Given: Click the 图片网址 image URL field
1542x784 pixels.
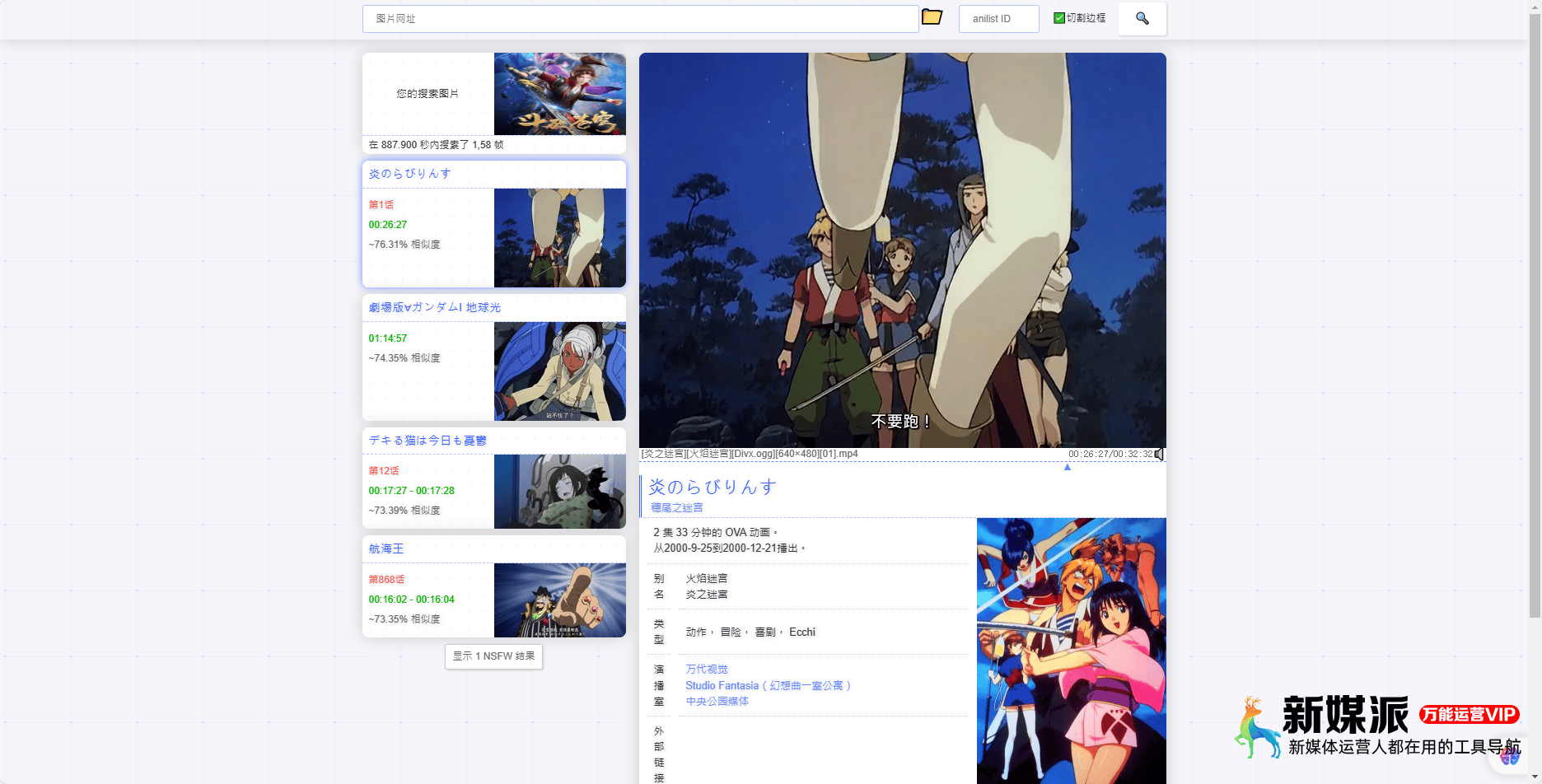Looking at the screenshot, I should pos(640,19).
